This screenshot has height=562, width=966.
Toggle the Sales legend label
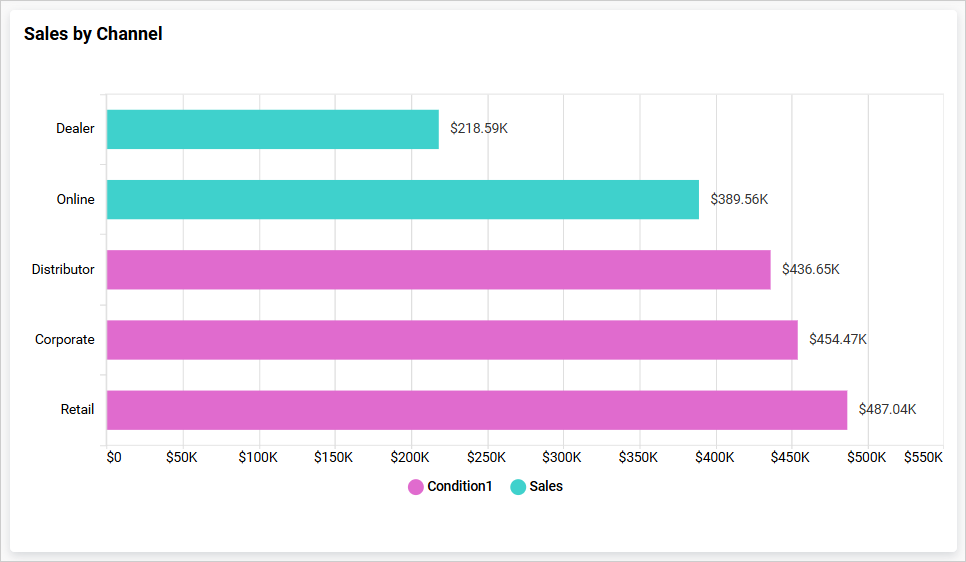pos(546,487)
